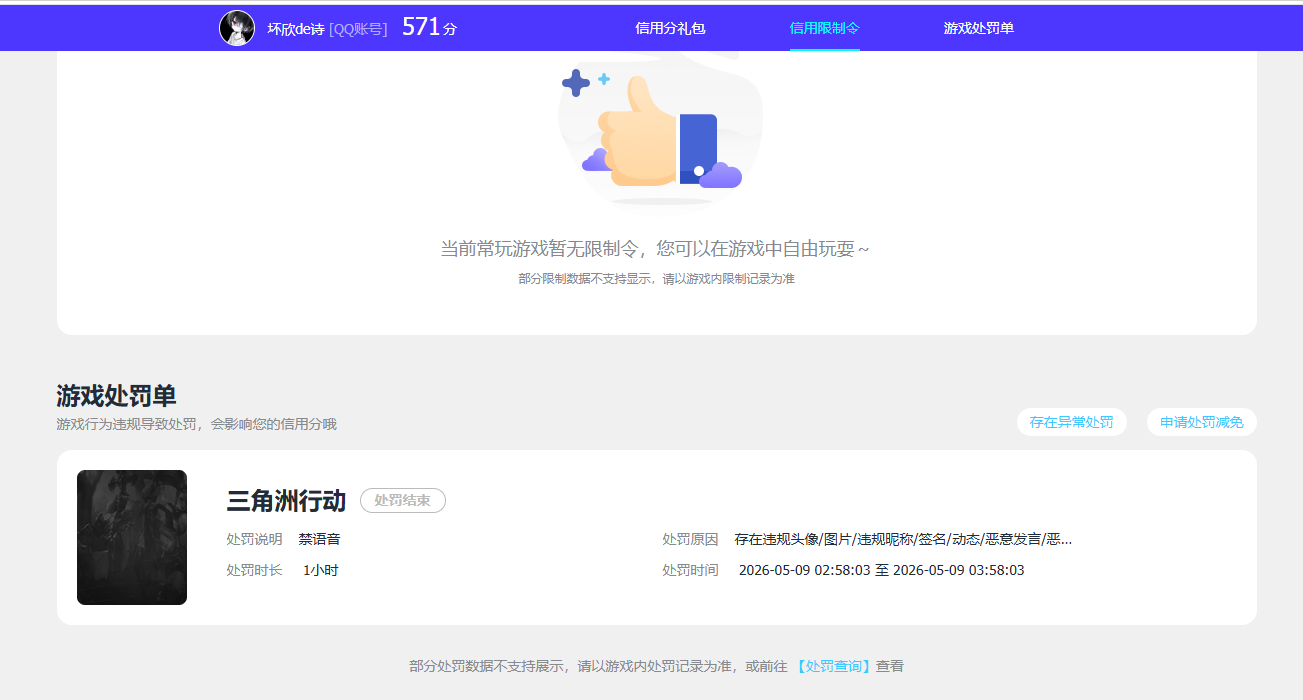The width and height of the screenshot is (1303, 700).
Task: Click the 1小时 penalty duration value
Action: tap(321, 570)
